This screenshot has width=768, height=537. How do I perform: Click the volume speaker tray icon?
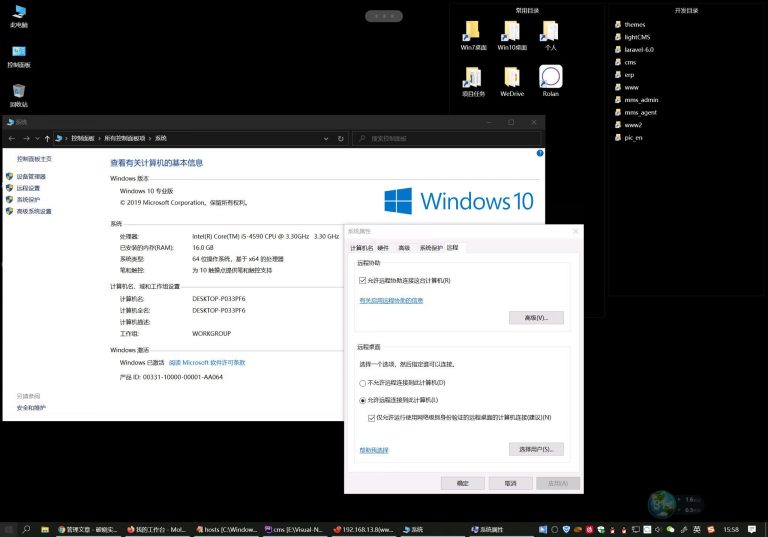click(x=658, y=529)
